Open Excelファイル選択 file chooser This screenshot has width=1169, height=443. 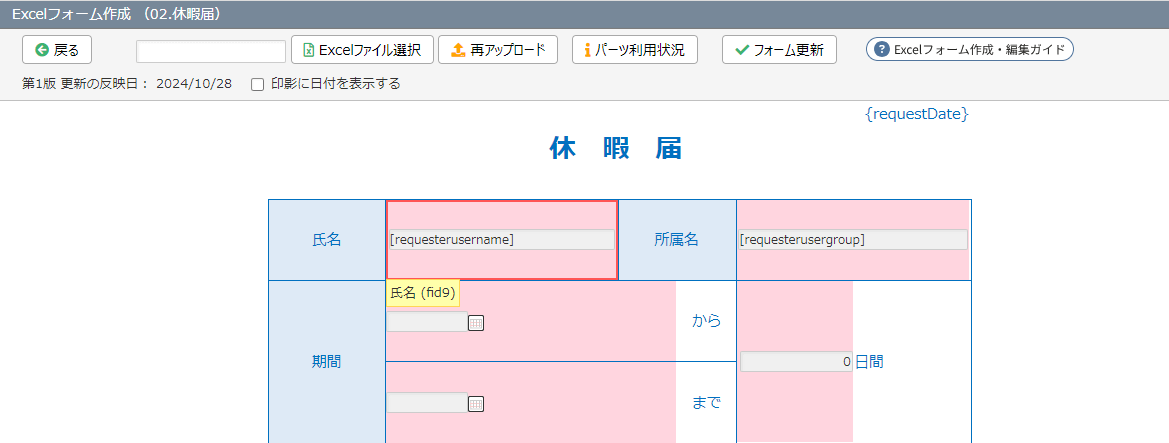pos(362,50)
